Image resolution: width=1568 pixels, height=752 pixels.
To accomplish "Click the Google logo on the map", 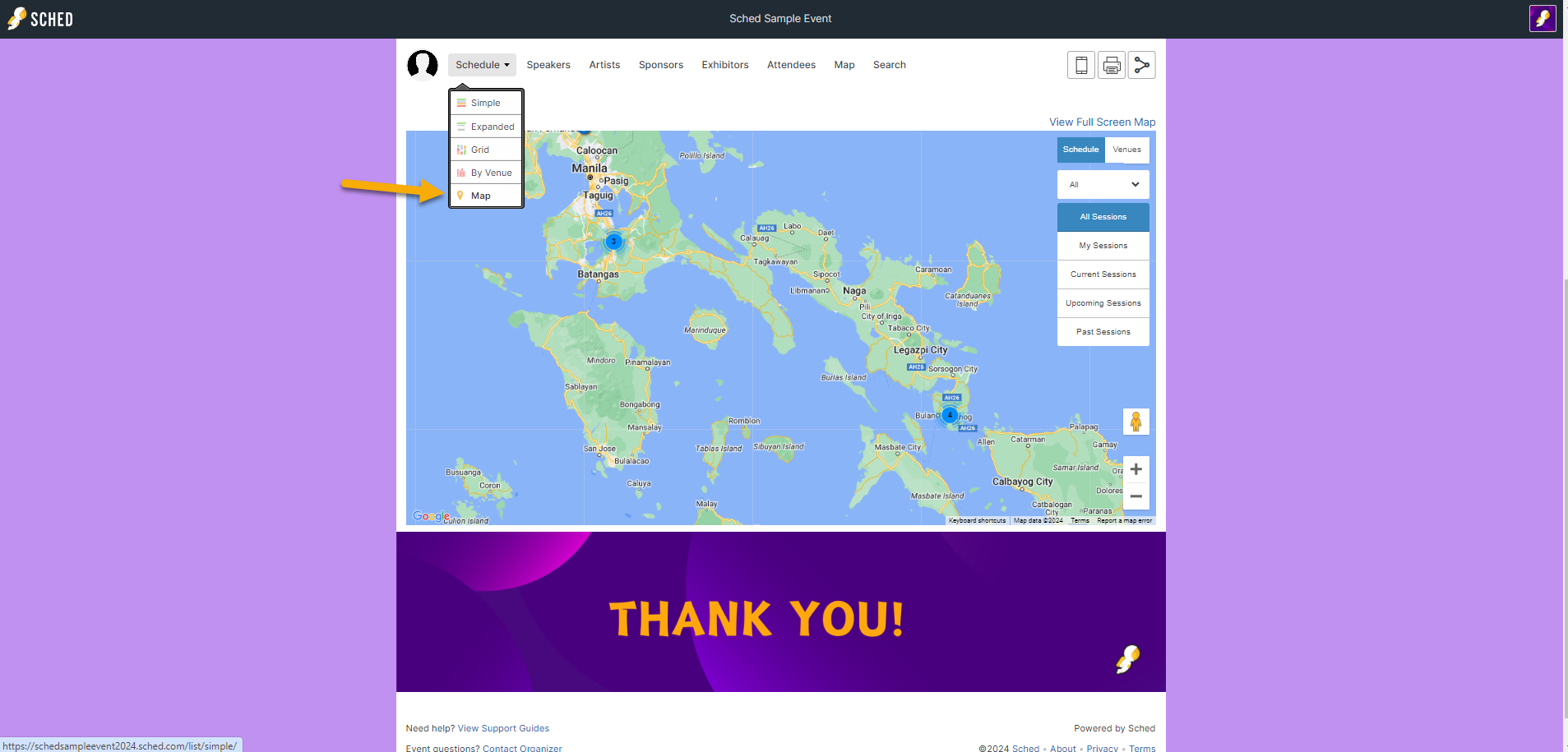I will click(x=431, y=516).
